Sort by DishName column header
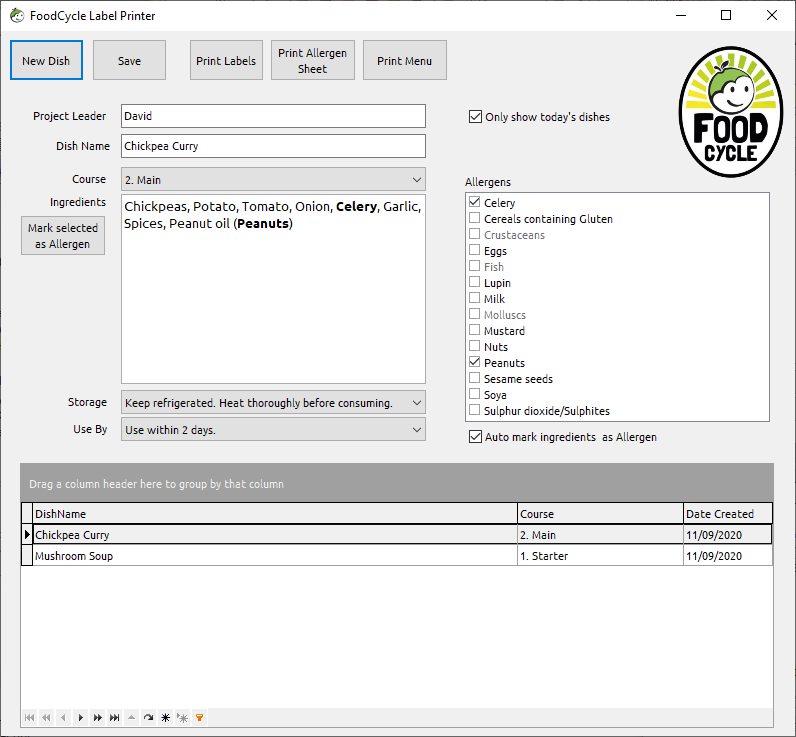The image size is (796, 737). [x=274, y=514]
